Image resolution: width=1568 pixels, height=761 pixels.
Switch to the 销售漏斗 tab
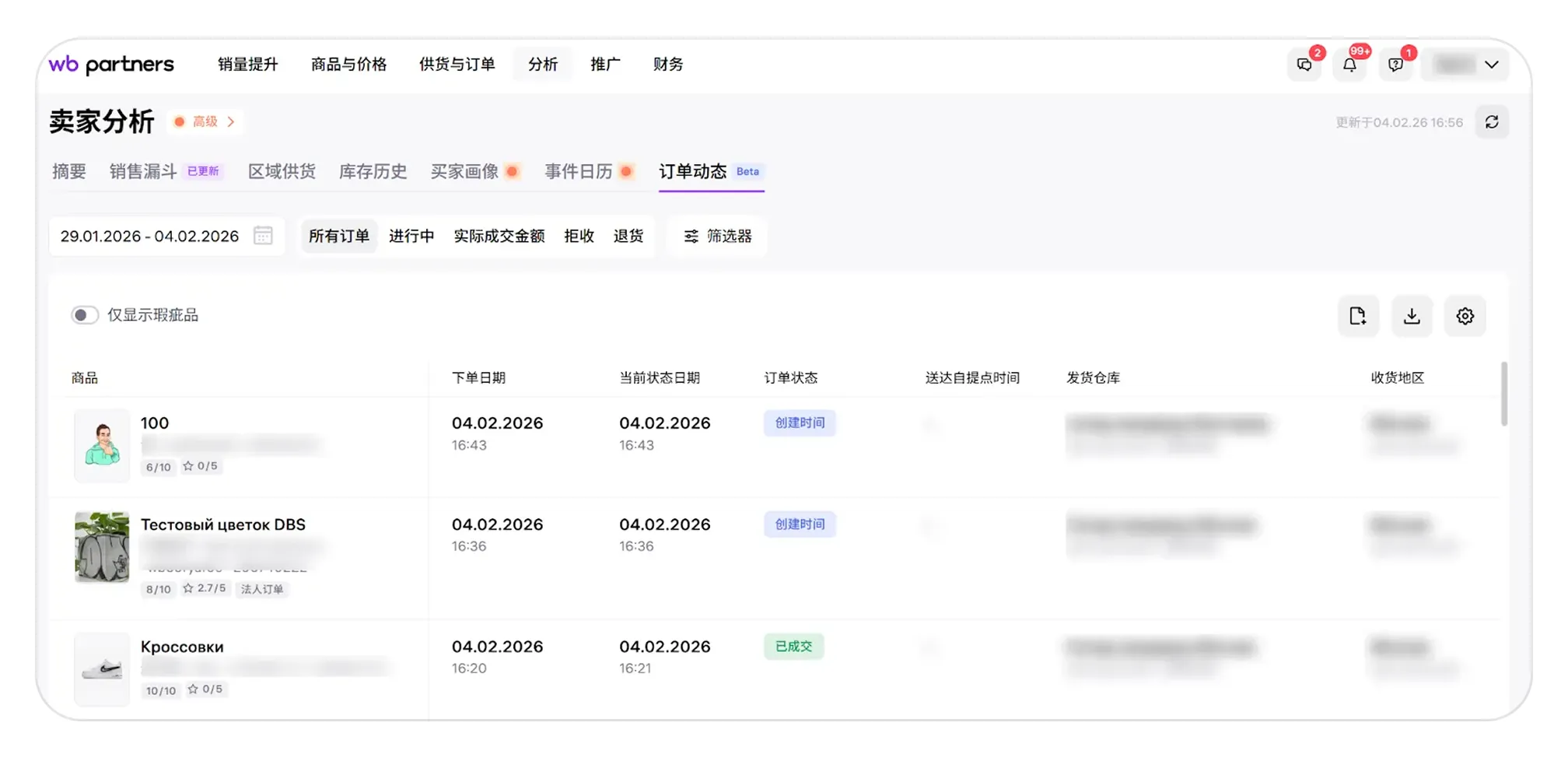(144, 171)
